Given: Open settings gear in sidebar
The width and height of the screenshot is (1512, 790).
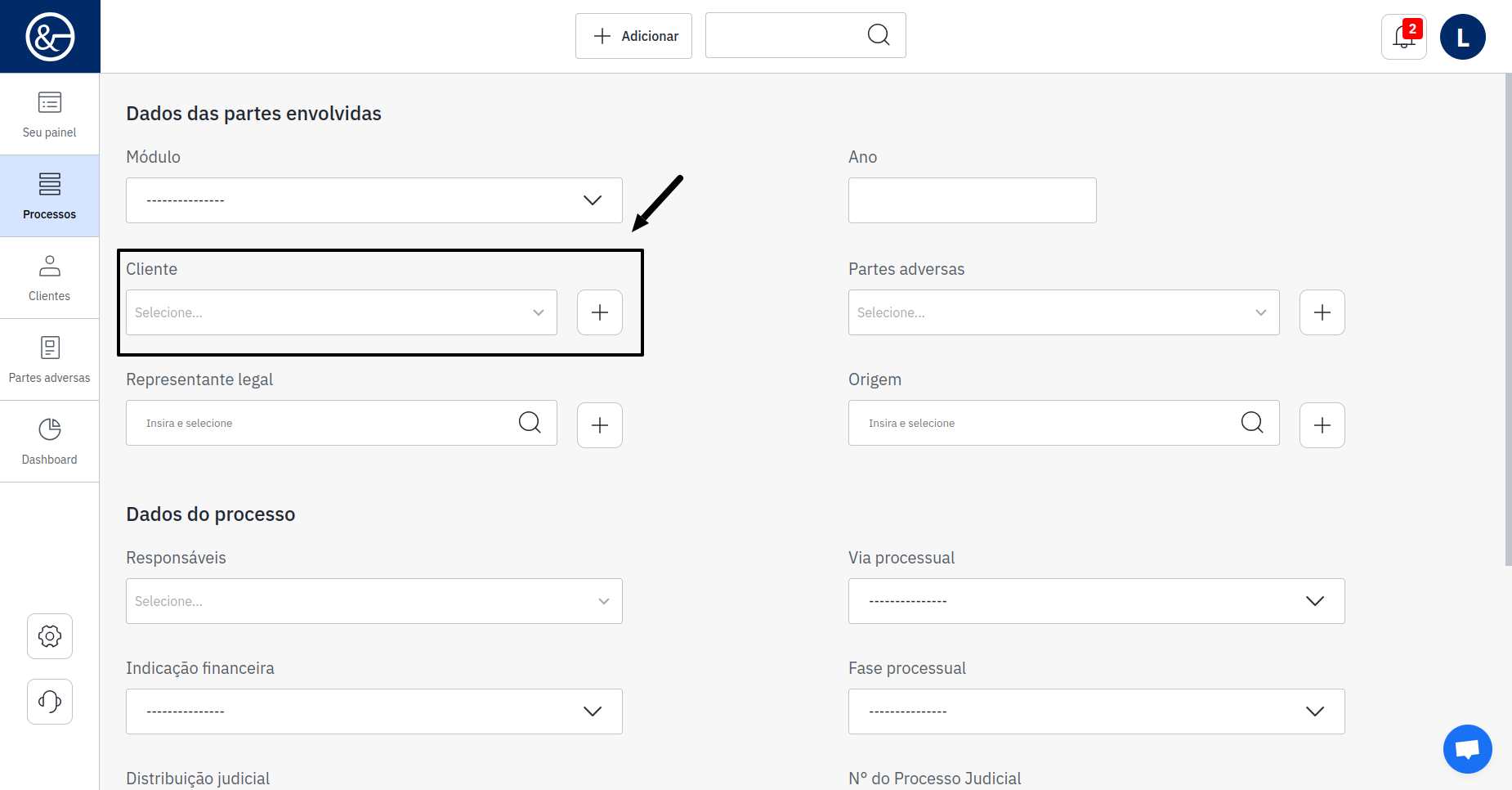Looking at the screenshot, I should point(50,636).
